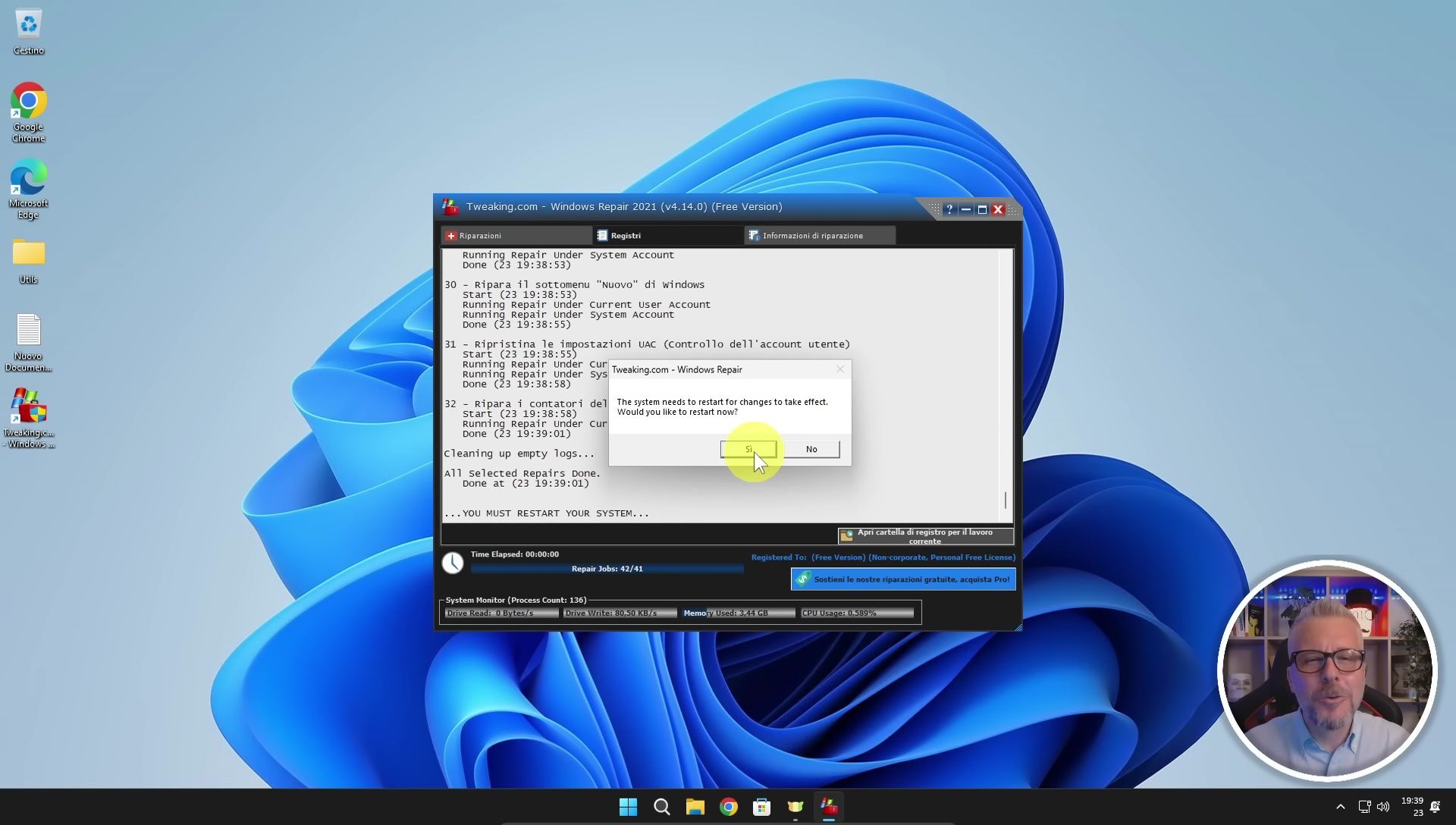Click the System Monitor Process Count label

click(516, 600)
